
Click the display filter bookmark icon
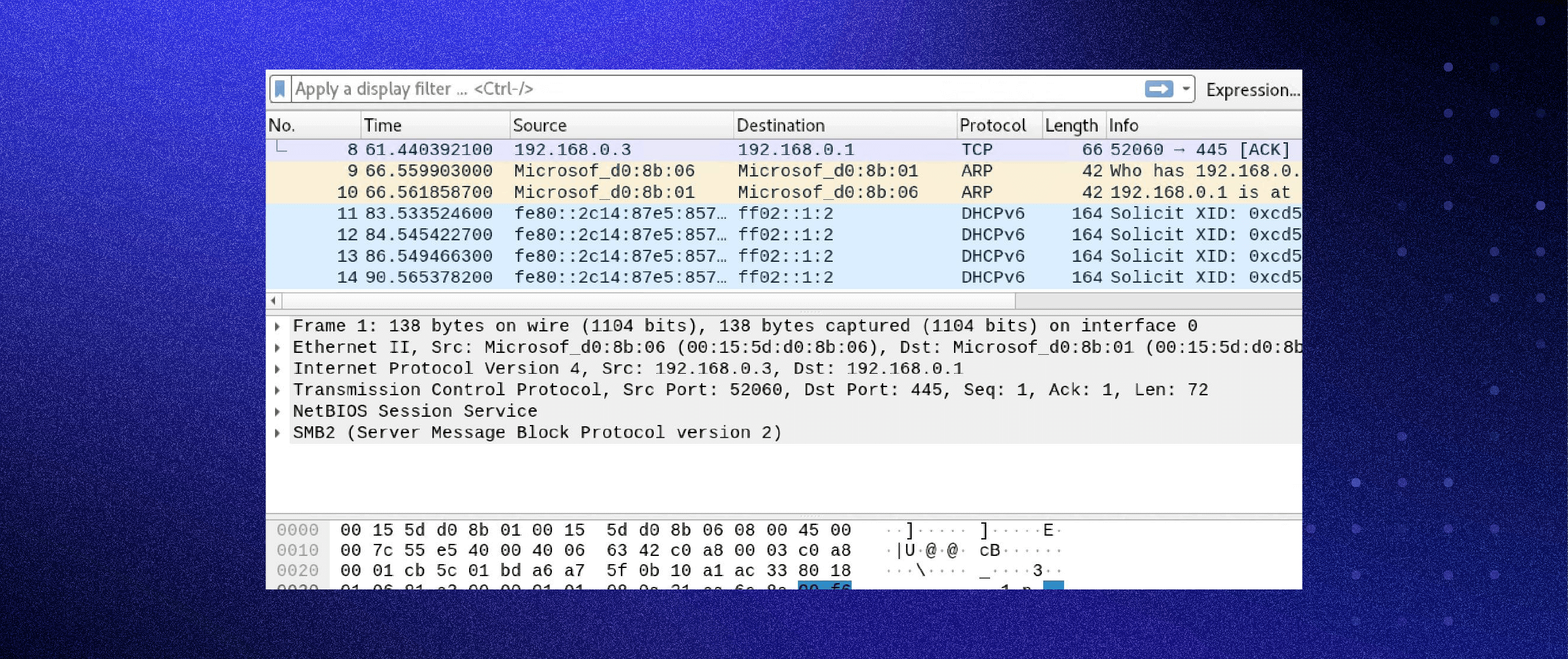[x=280, y=89]
